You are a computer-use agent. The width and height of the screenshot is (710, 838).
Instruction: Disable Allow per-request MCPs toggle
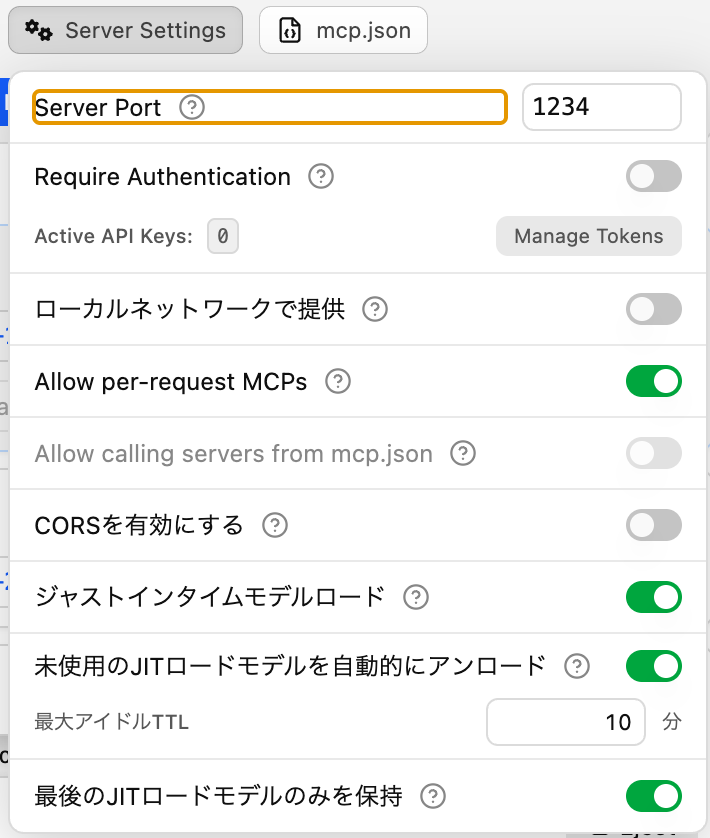click(653, 381)
